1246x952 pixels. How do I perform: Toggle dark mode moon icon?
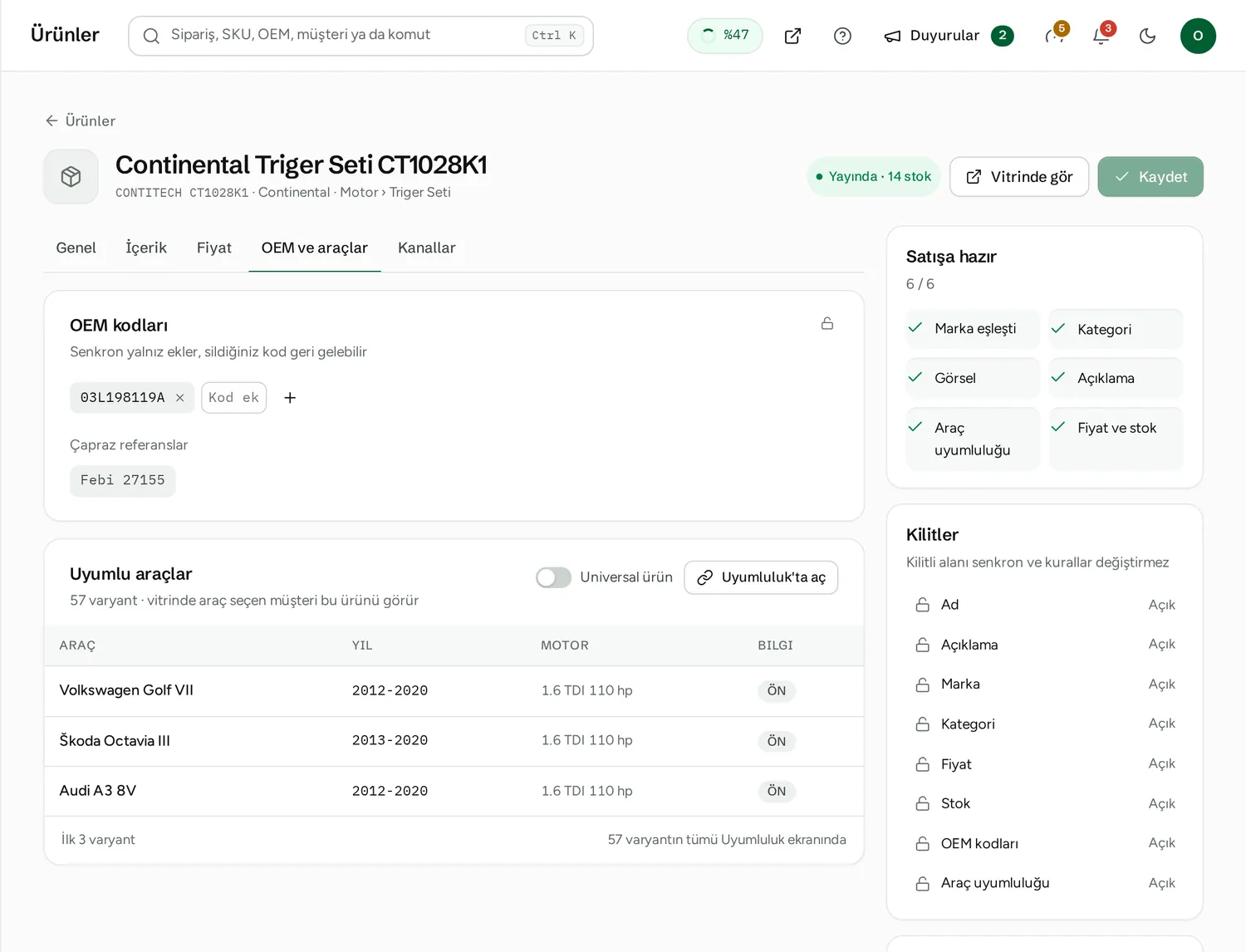click(x=1147, y=36)
